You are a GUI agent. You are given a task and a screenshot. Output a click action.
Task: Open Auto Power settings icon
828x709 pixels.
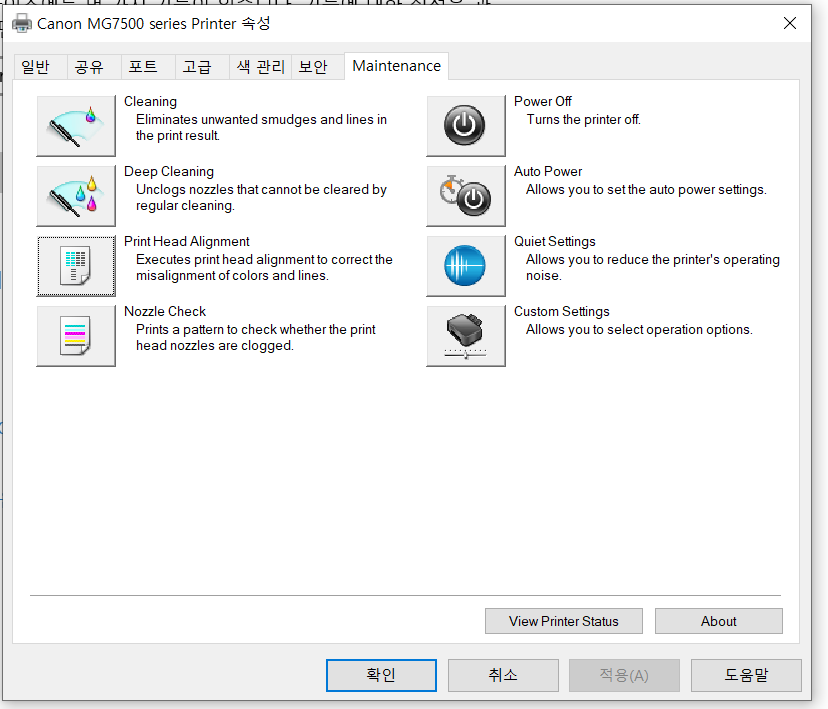pos(466,196)
